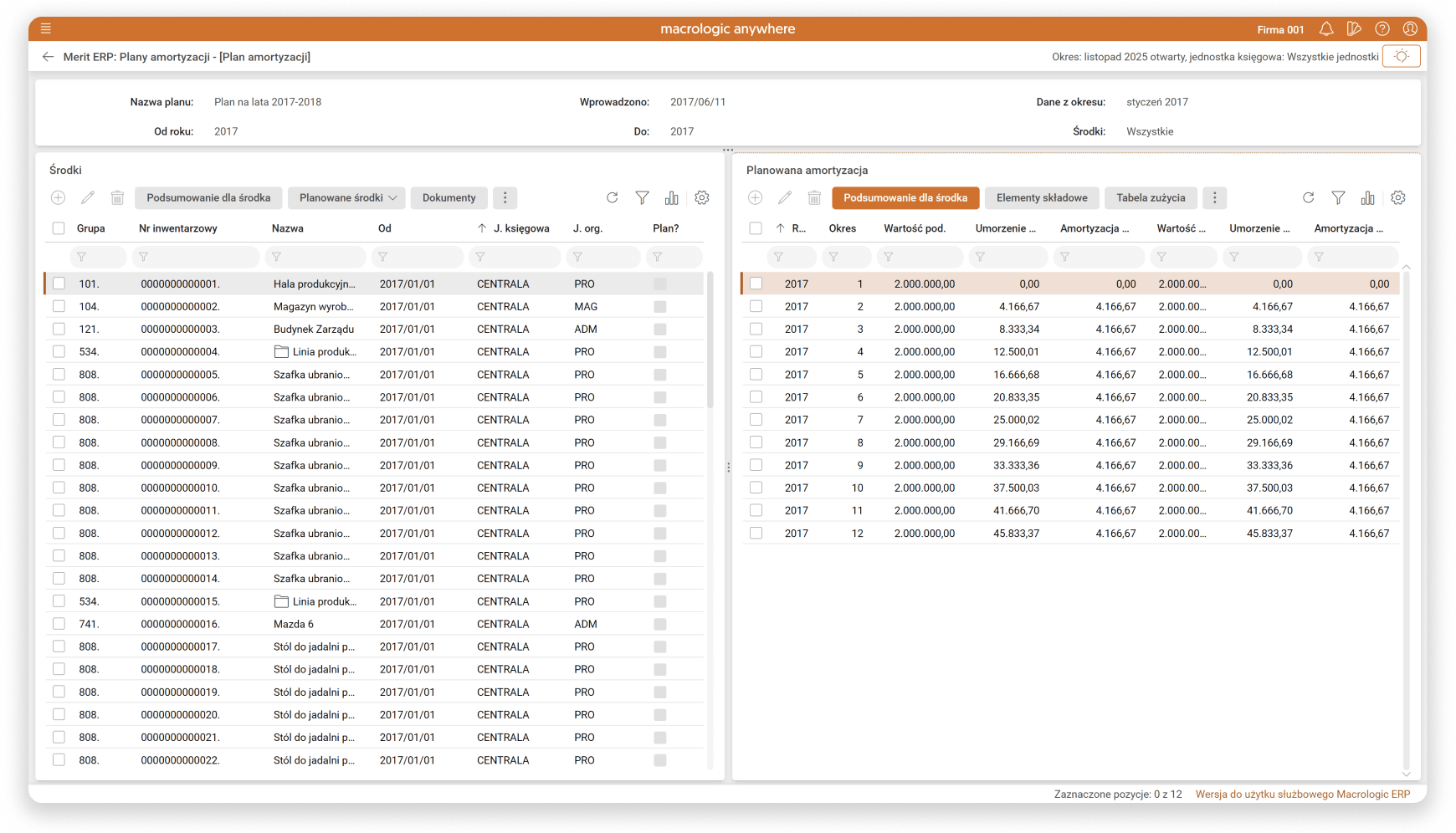The height and width of the screenshot is (833, 1456).
Task: Open chart view in Planowana amortyzacja panel
Action: (1367, 198)
